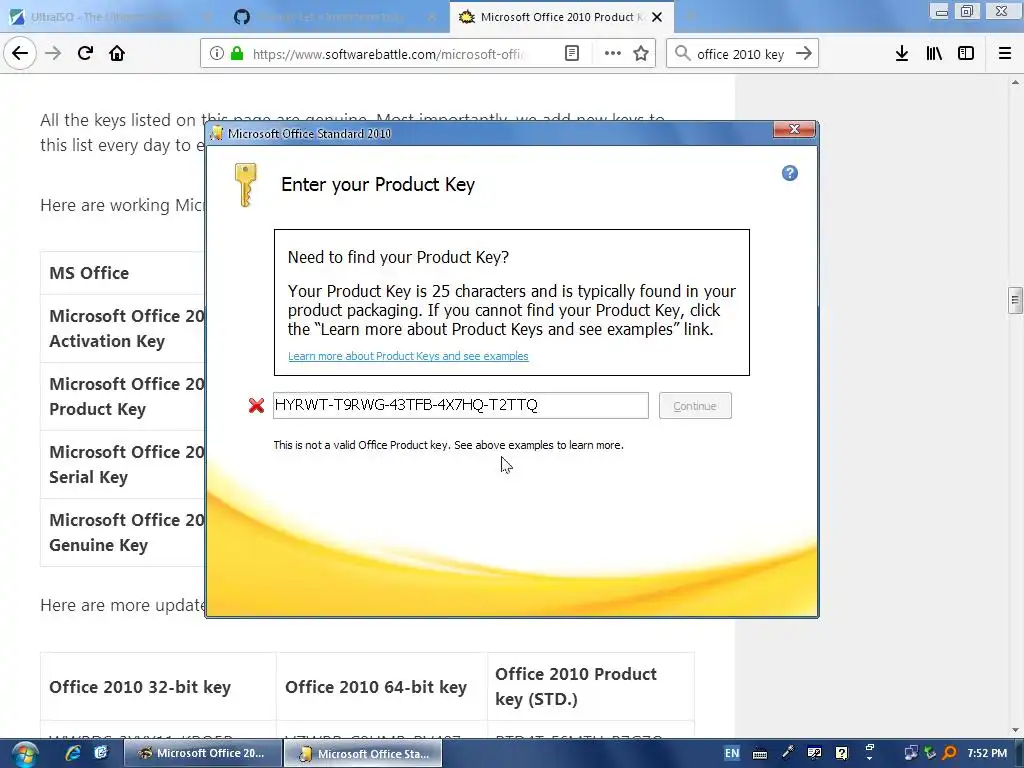Go back using Firefox back arrow
Screen dimensions: 1024x768
20,53
